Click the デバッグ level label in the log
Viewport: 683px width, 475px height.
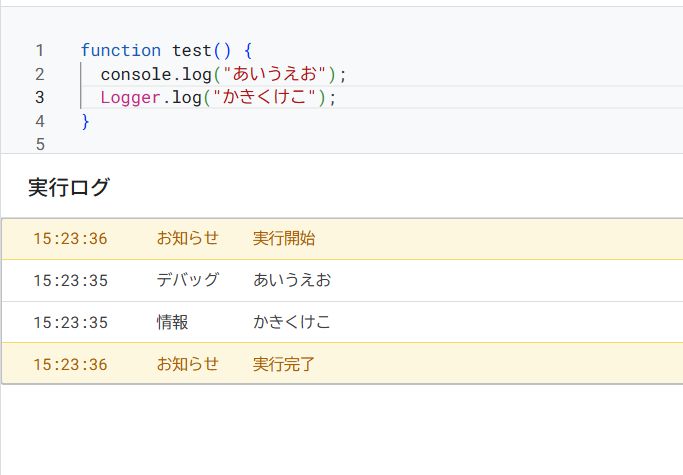tap(187, 280)
